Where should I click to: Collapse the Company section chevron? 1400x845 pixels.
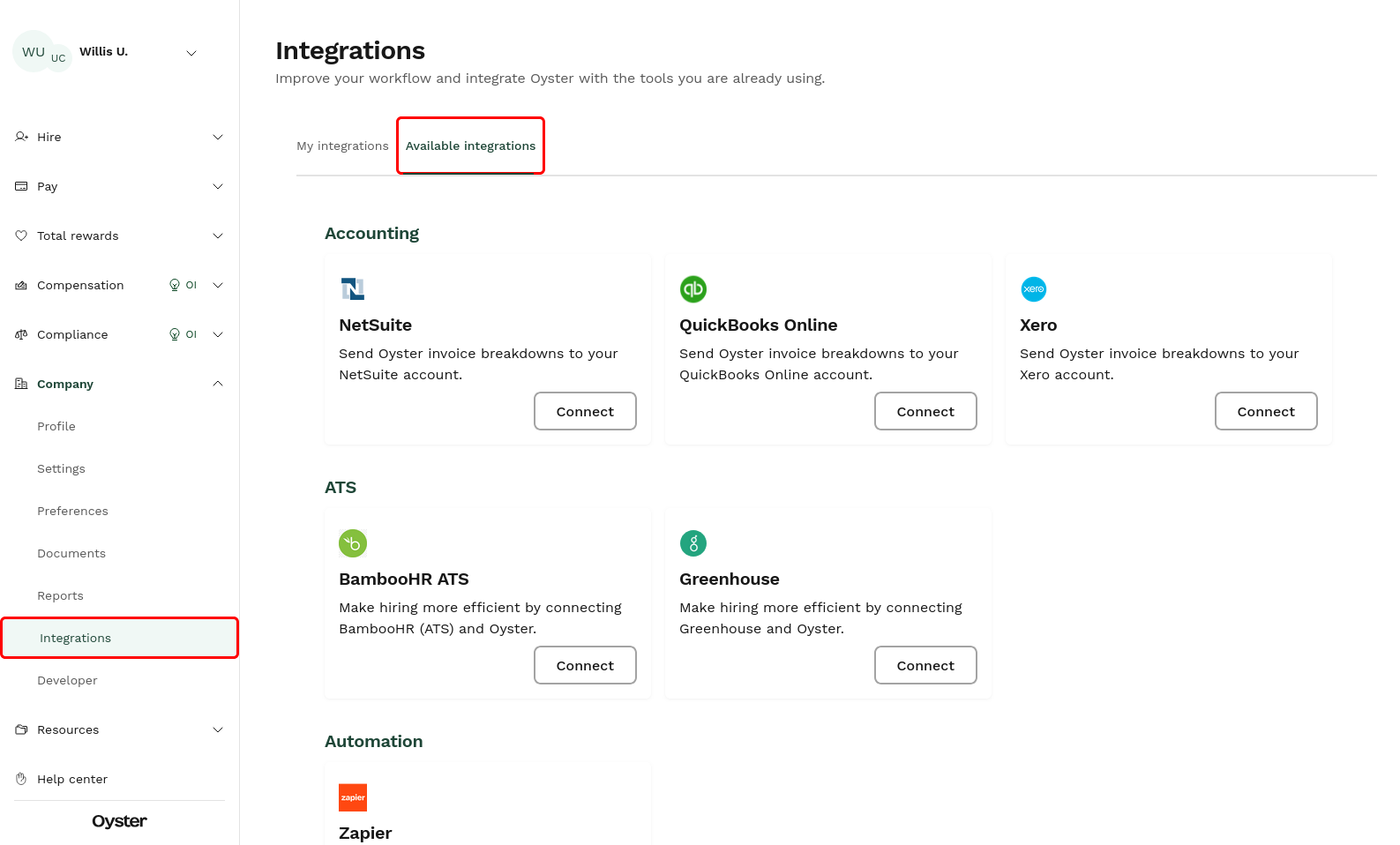click(218, 384)
